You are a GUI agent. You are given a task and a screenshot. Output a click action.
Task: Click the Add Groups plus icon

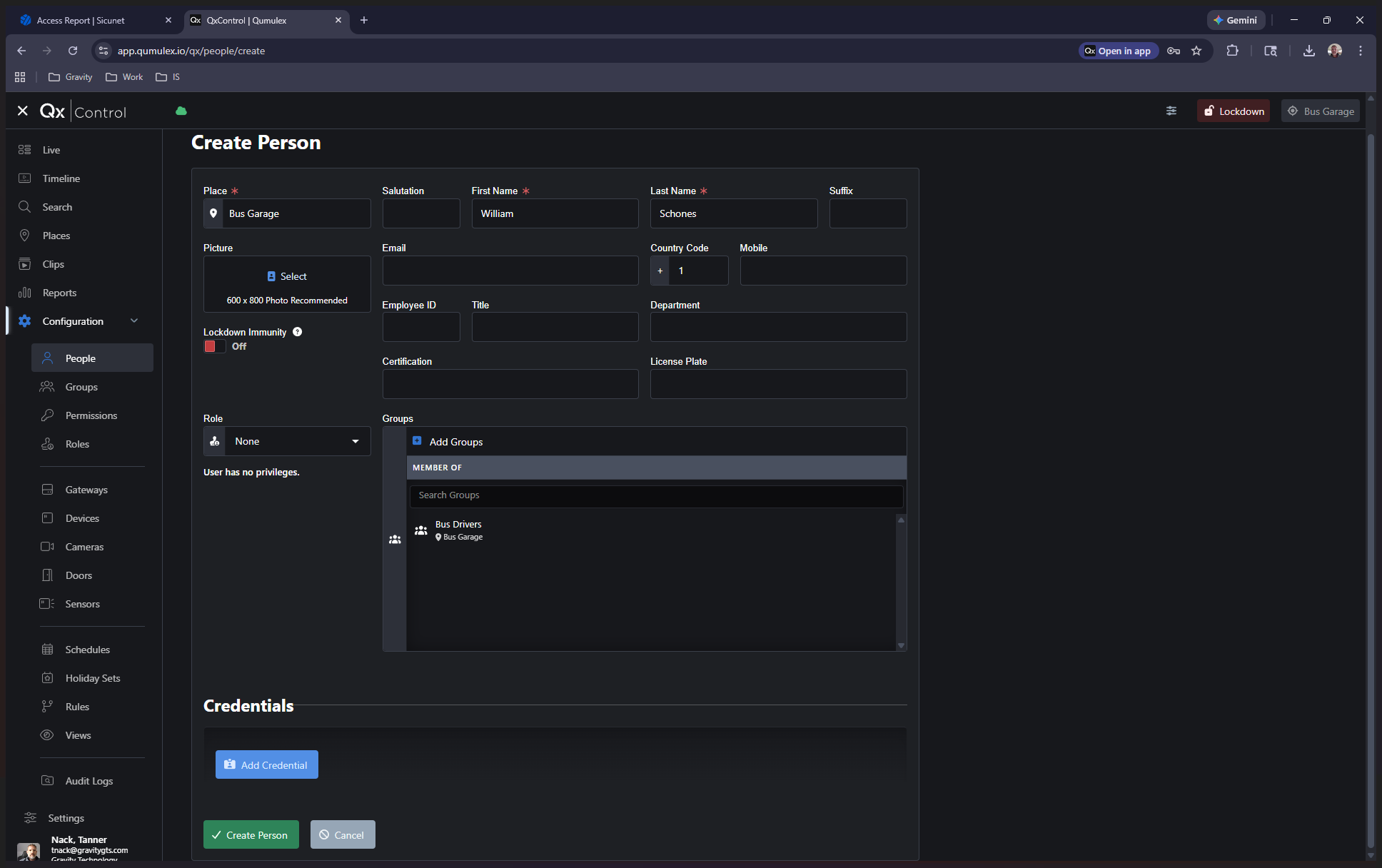click(417, 441)
